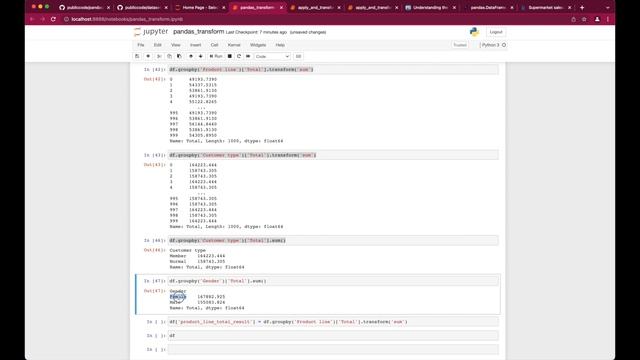This screenshot has width=640, height=360.
Task: Click code cell In [43] with Customer type transform
Action: (x=333, y=155)
